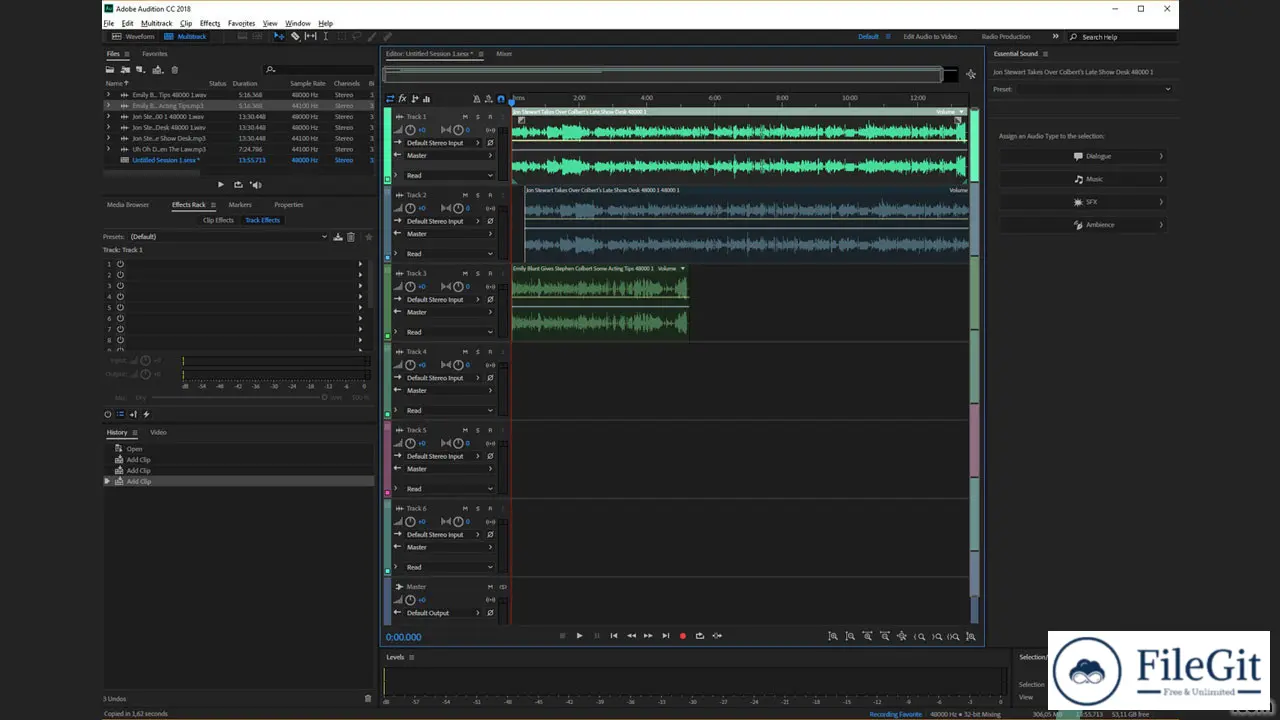
Task: Click the Zoom In Amplitude icon
Action: pyautogui.click(x=833, y=636)
